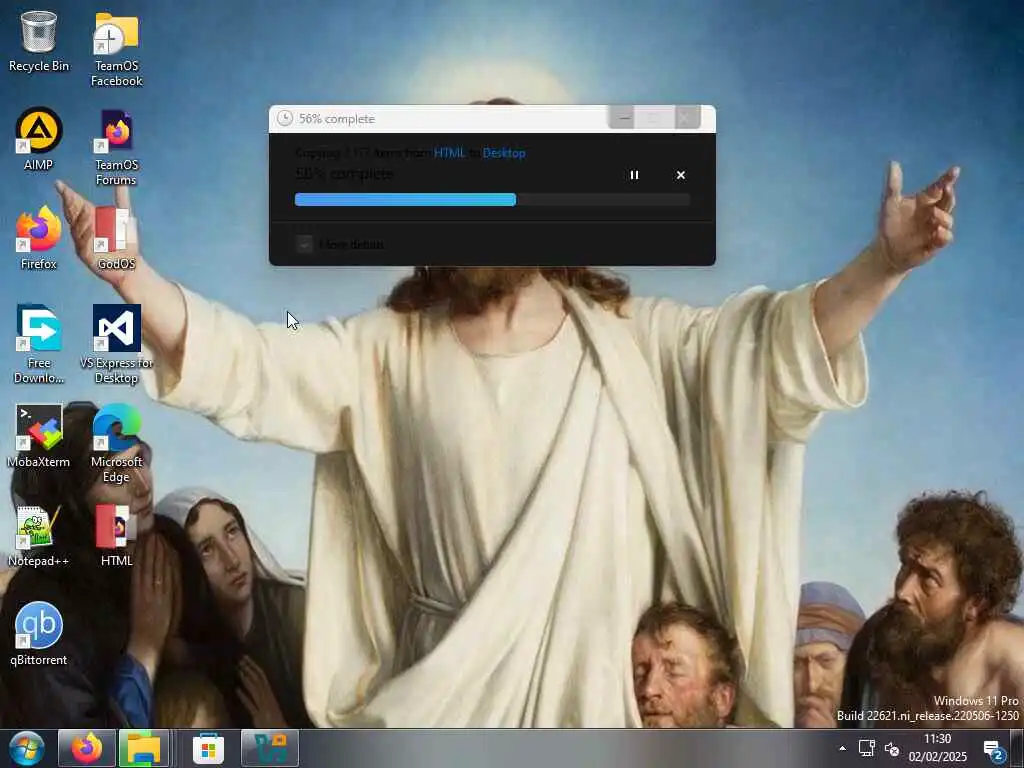Select the GodOS desktop icon
The image size is (1024, 768).
(116, 238)
